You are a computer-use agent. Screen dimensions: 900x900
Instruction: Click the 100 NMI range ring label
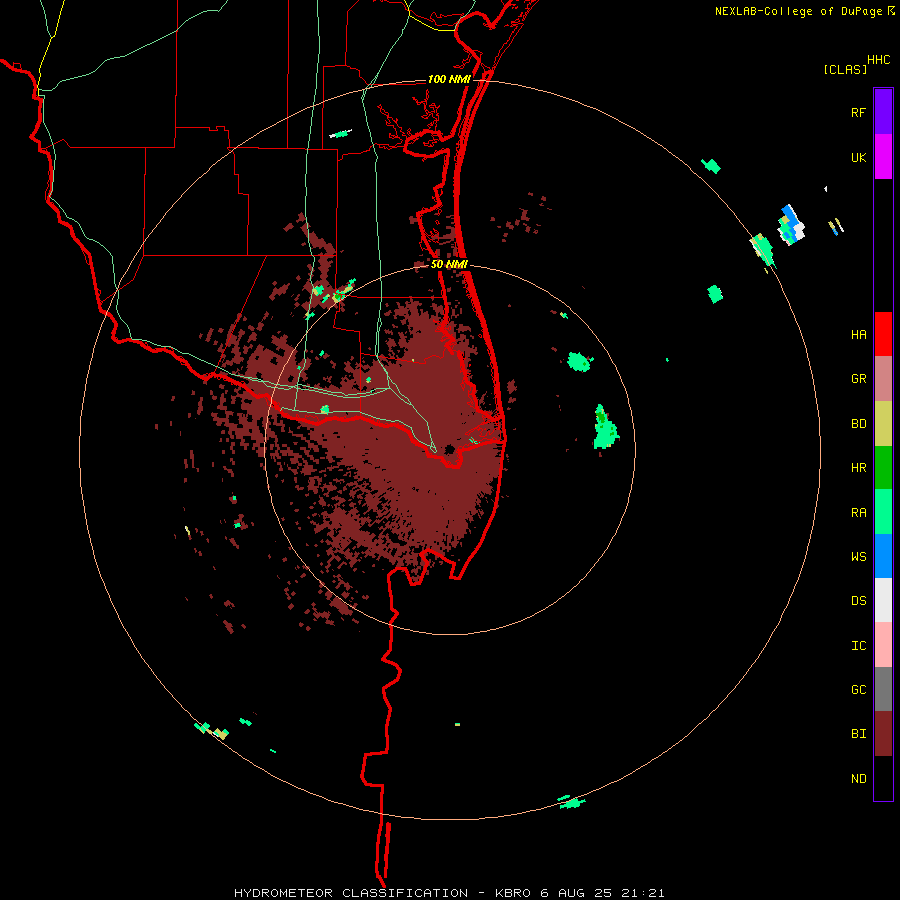448,79
